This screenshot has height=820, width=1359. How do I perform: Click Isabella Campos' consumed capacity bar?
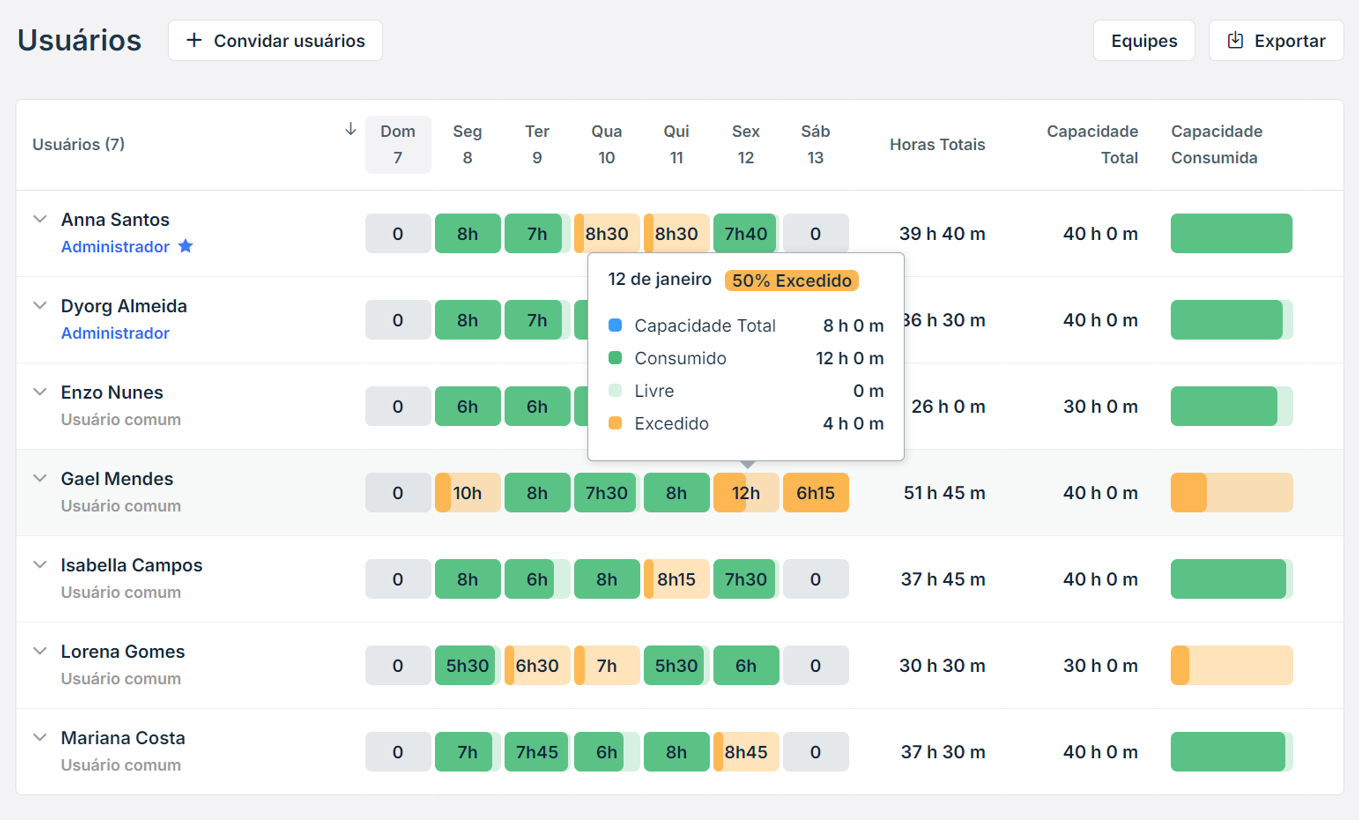click(1231, 579)
